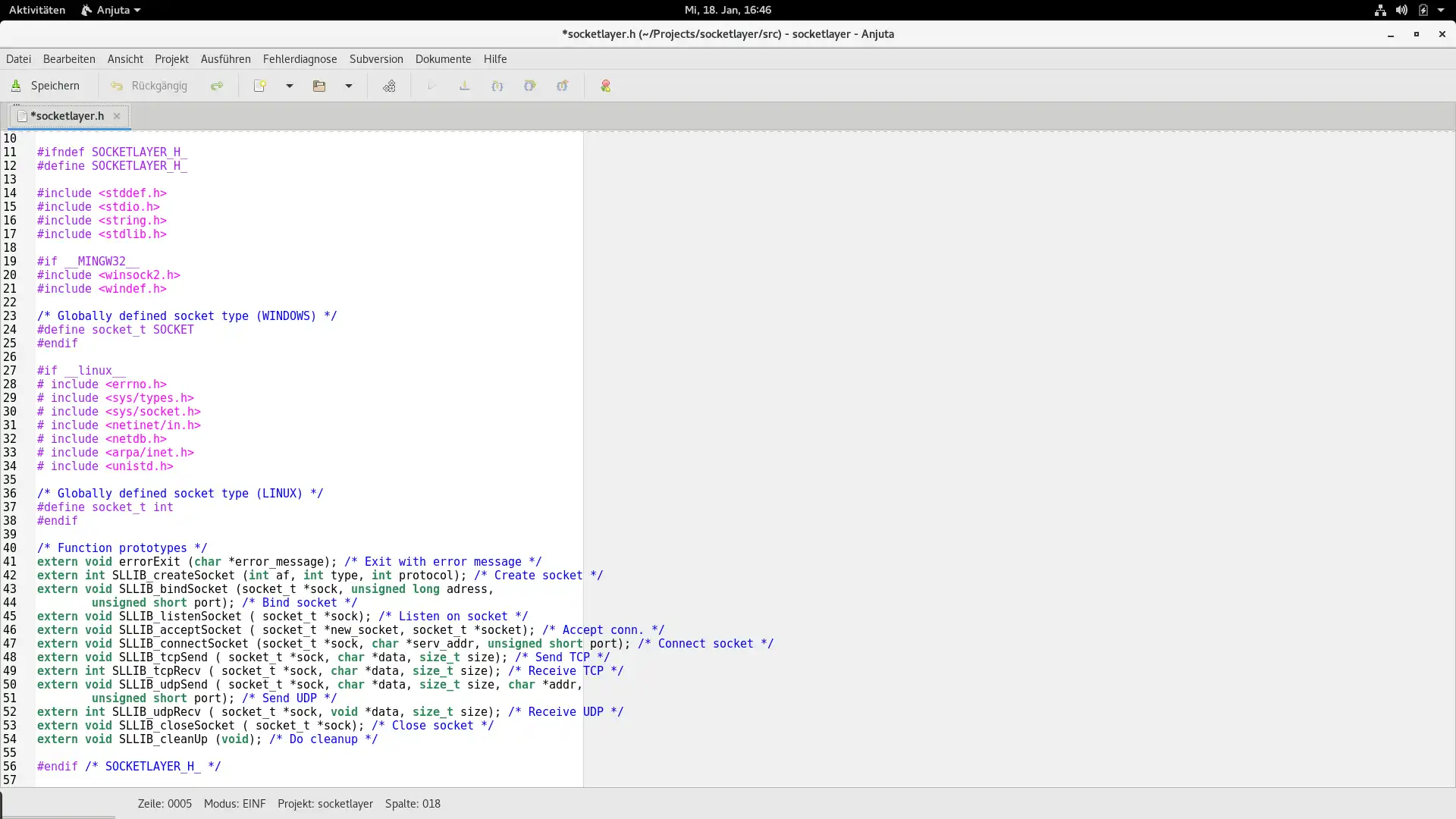Image resolution: width=1456 pixels, height=819 pixels.
Task: Open system volume indicator in top bar
Action: [1401, 10]
